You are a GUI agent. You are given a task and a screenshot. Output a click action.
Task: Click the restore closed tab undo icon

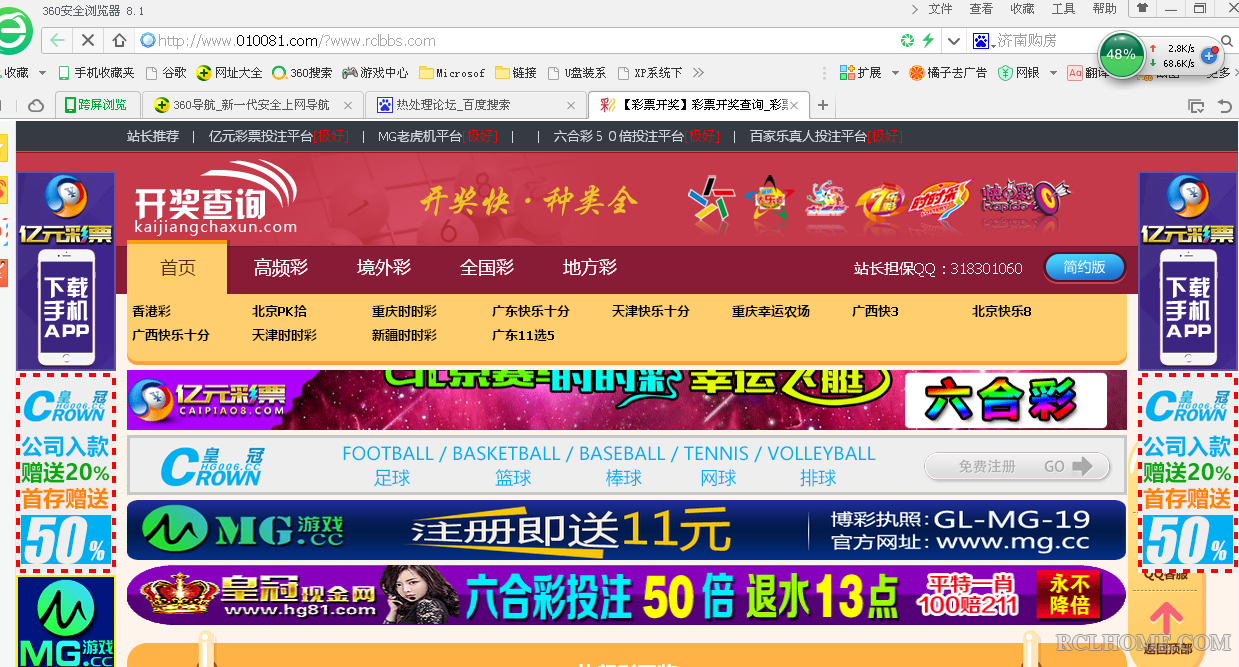pyautogui.click(x=1224, y=105)
